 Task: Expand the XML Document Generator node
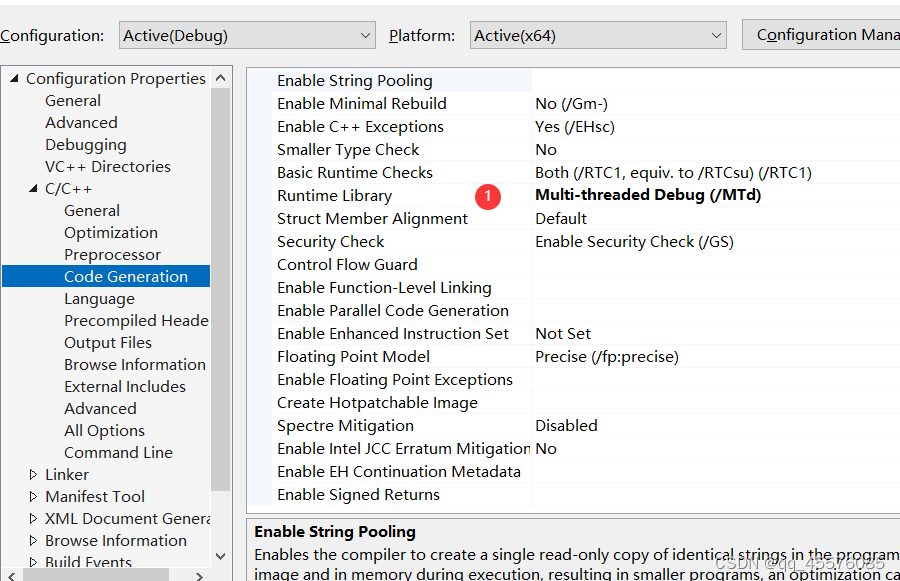31,518
